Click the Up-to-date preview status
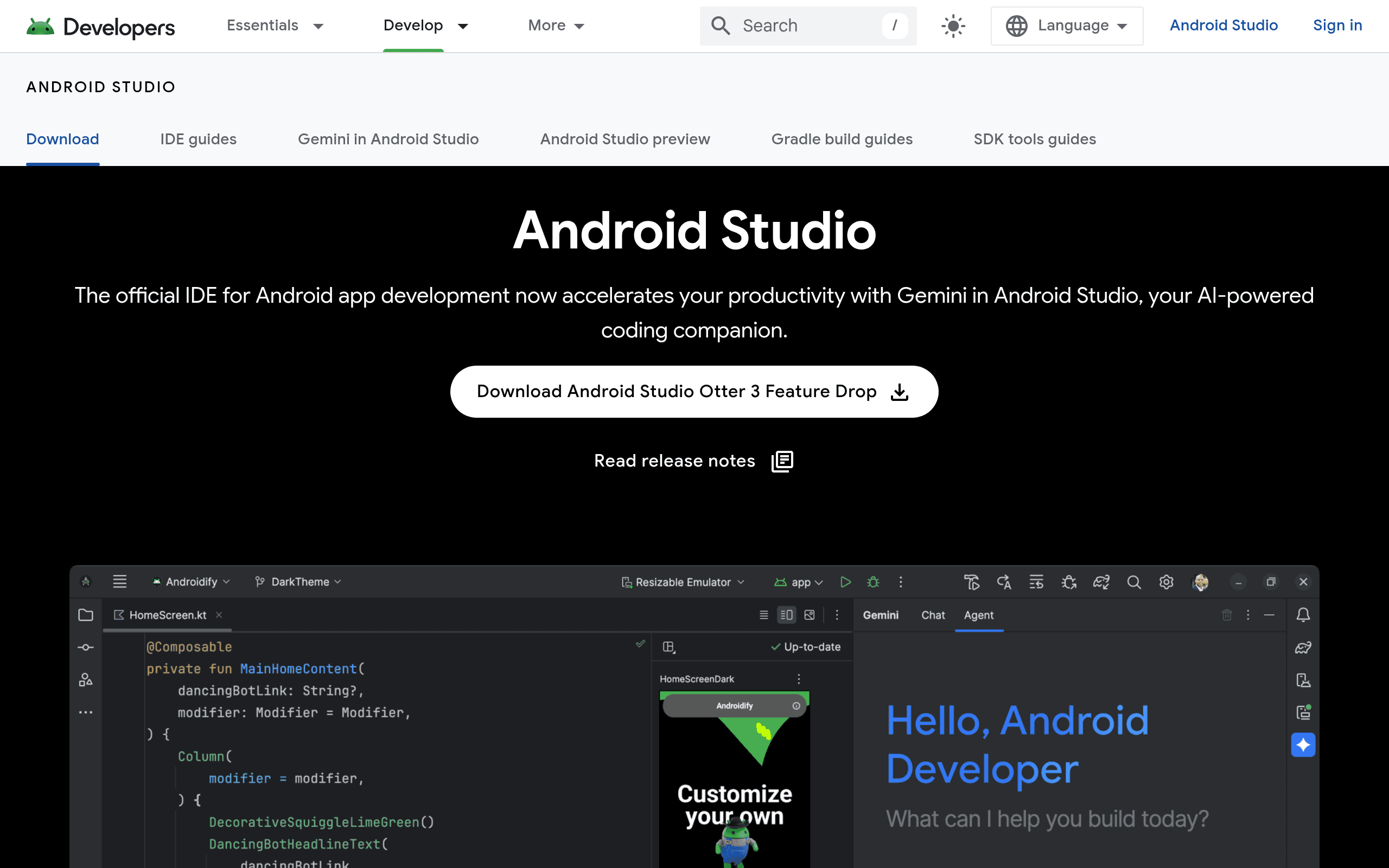 coord(805,647)
